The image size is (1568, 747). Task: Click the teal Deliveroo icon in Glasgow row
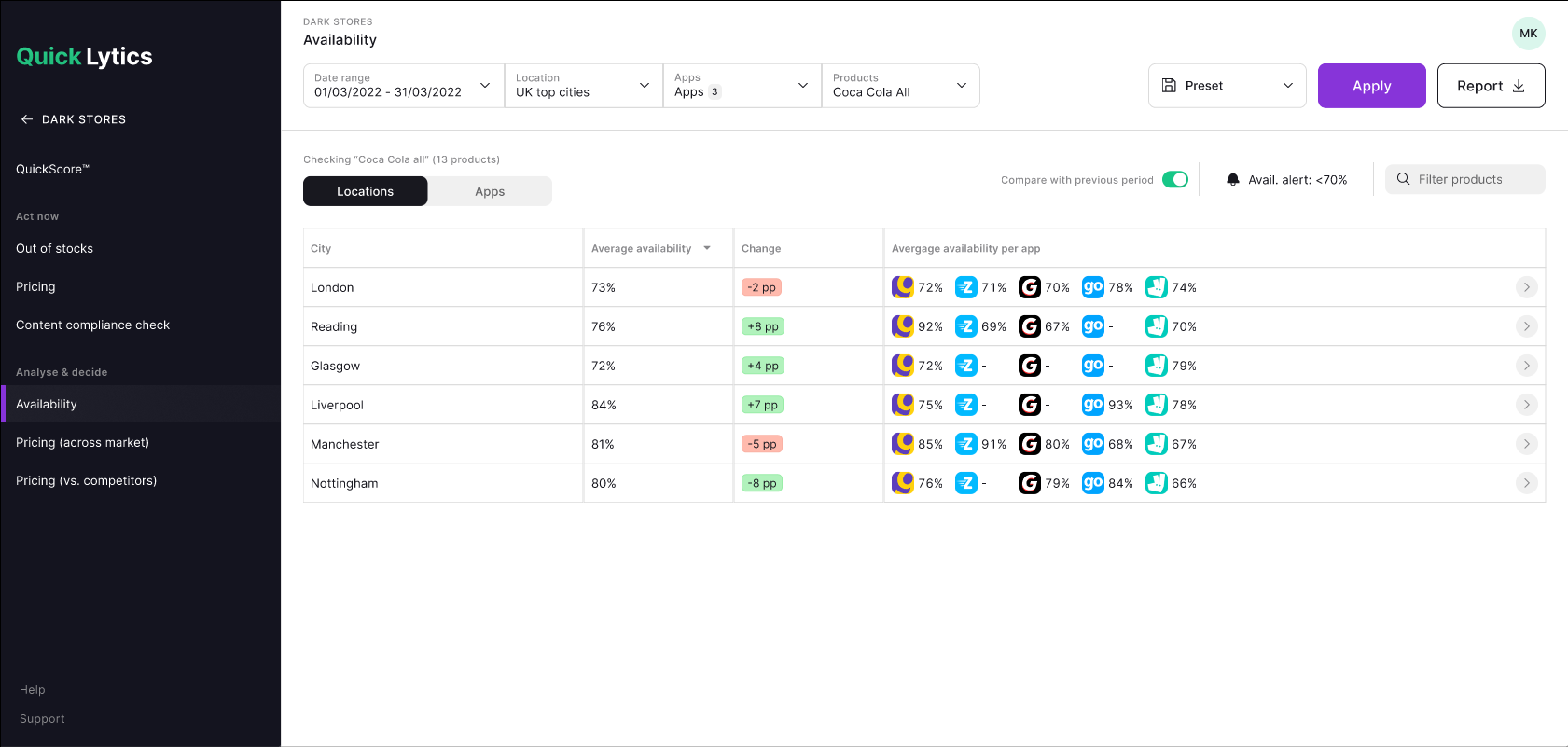coord(1157,366)
